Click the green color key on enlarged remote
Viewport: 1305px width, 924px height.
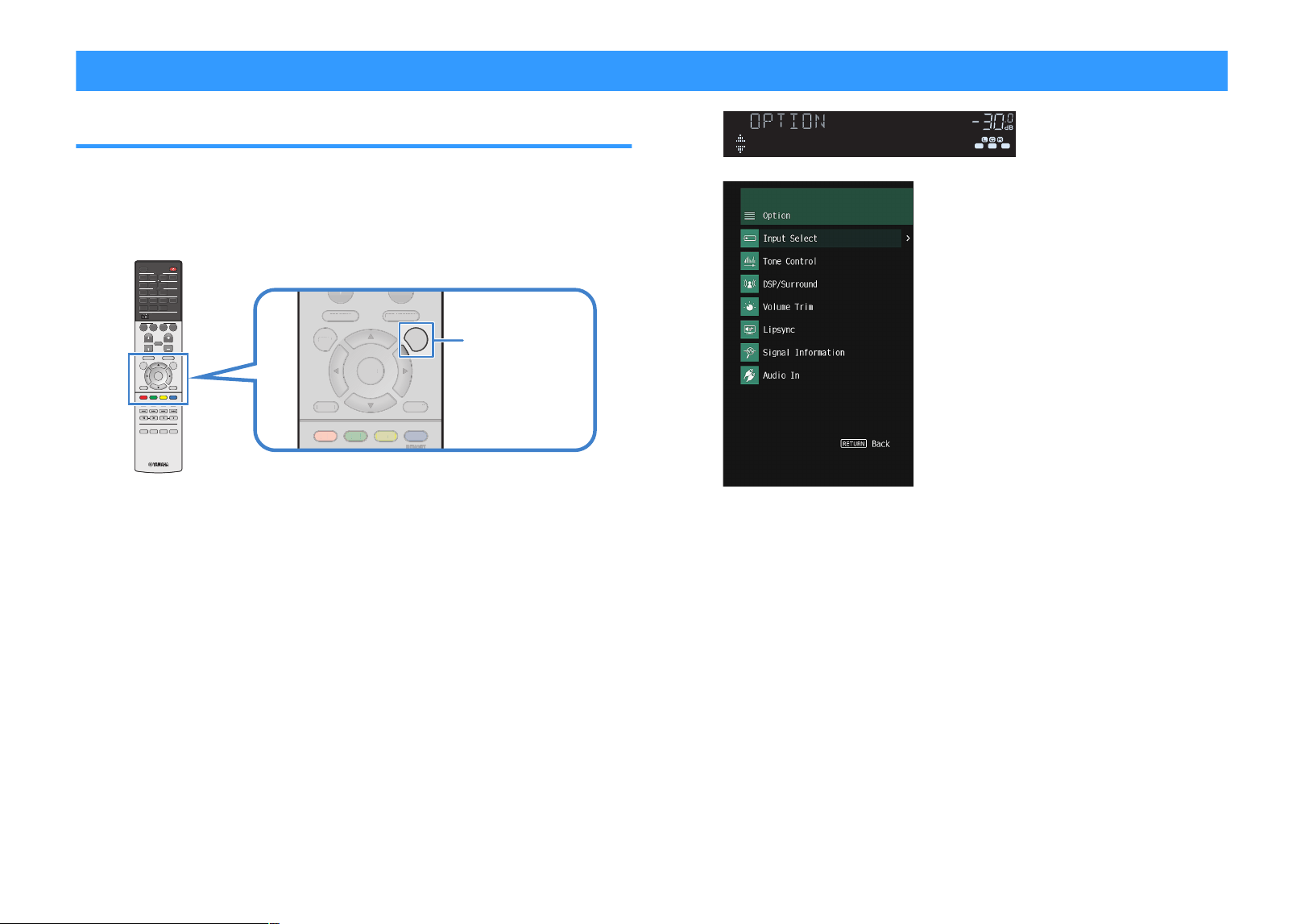[x=355, y=436]
